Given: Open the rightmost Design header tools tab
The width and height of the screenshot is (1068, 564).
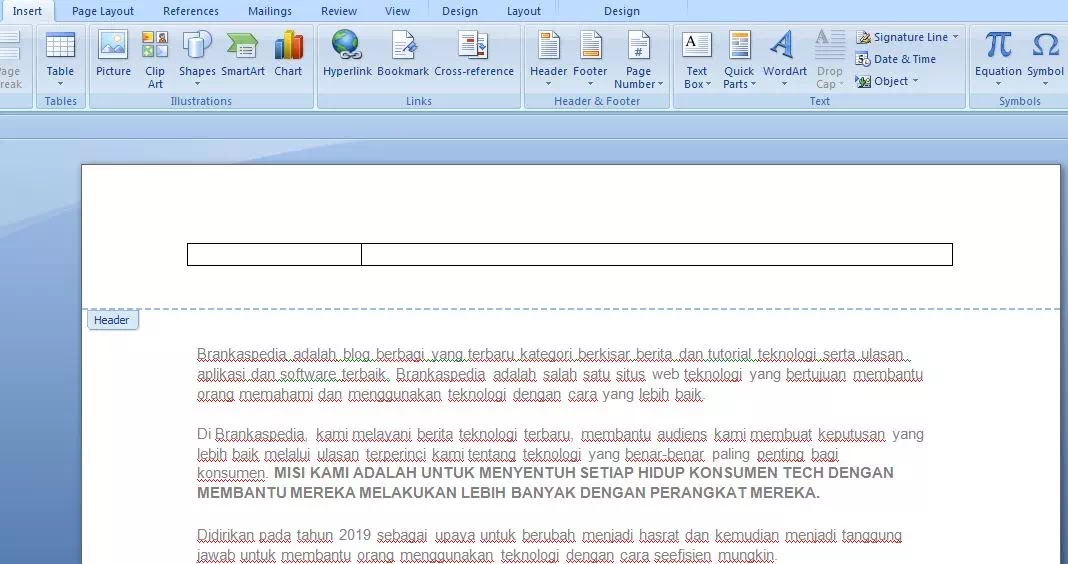Looking at the screenshot, I should pos(621,11).
